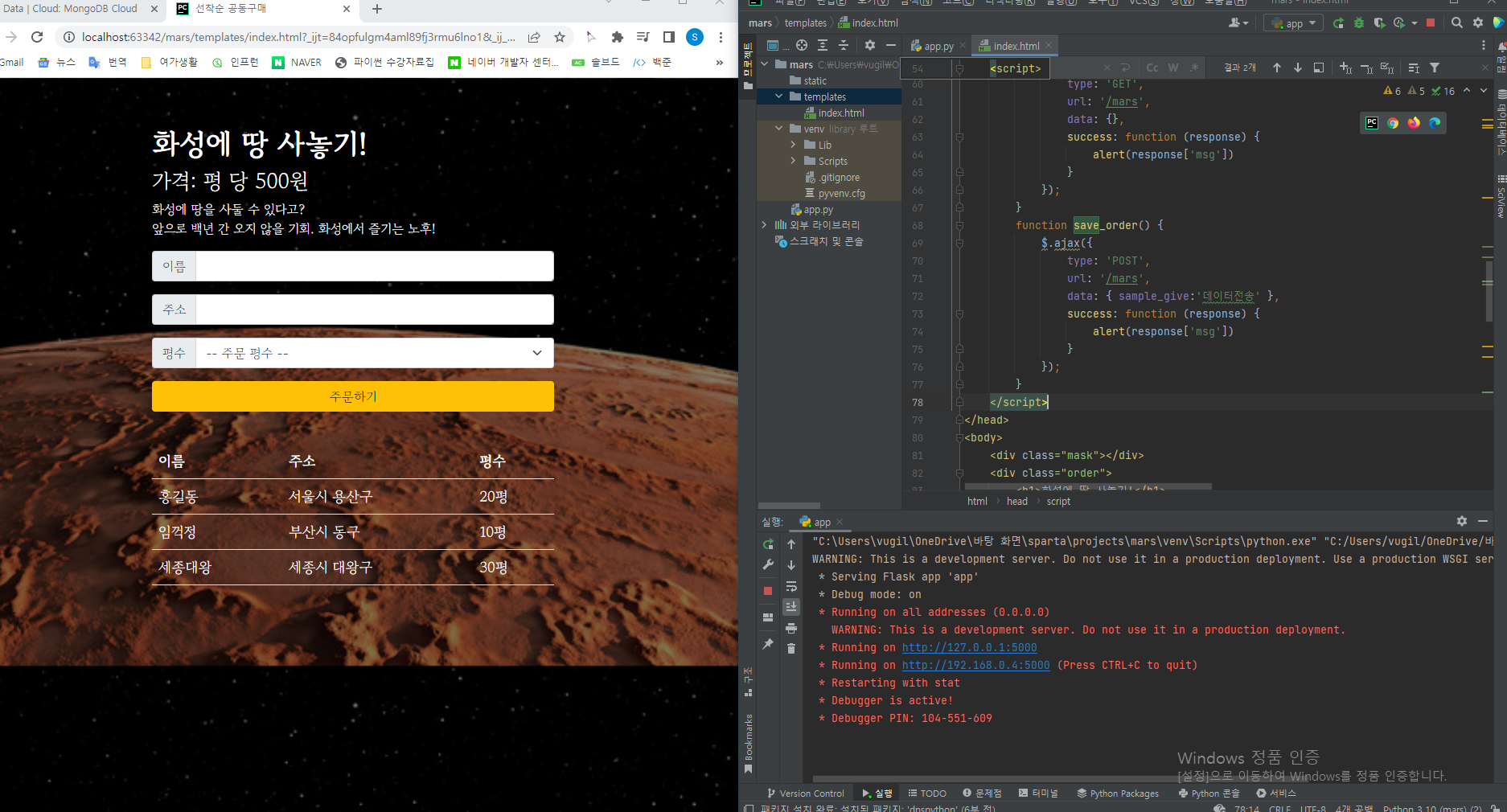
Task: Toggle whole words (W) in find bar
Action: pos(1173,68)
